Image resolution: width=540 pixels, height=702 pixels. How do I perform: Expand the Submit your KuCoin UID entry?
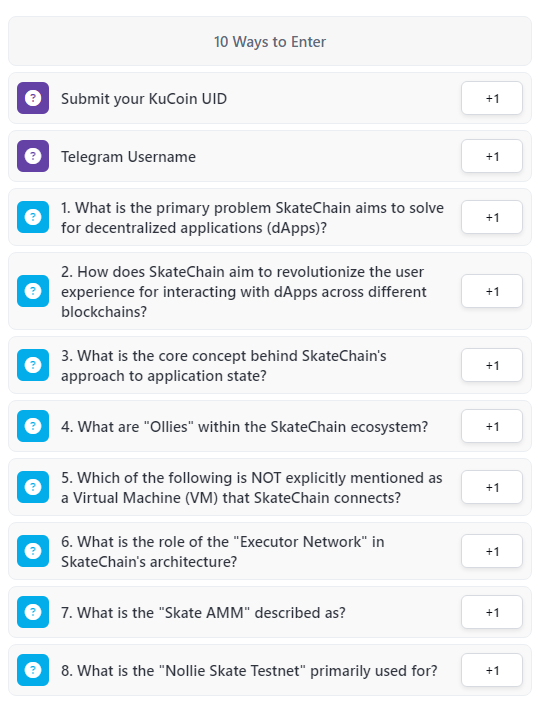click(270, 98)
